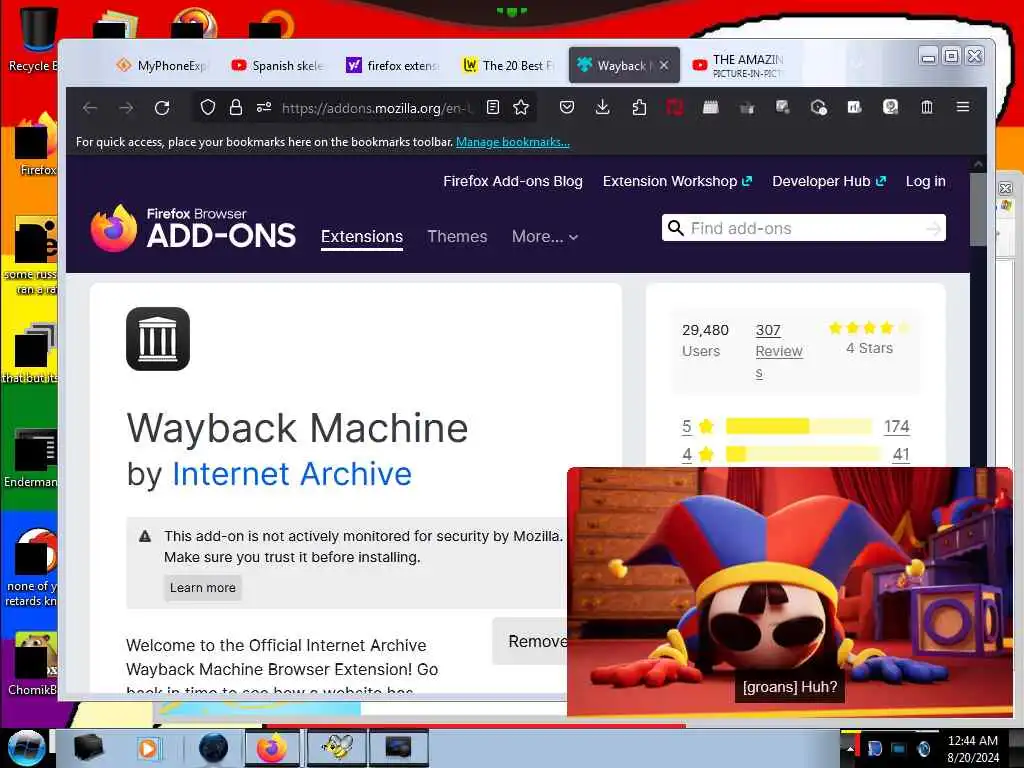Open Internet Archive author link
The image size is (1024, 768).
tap(292, 474)
